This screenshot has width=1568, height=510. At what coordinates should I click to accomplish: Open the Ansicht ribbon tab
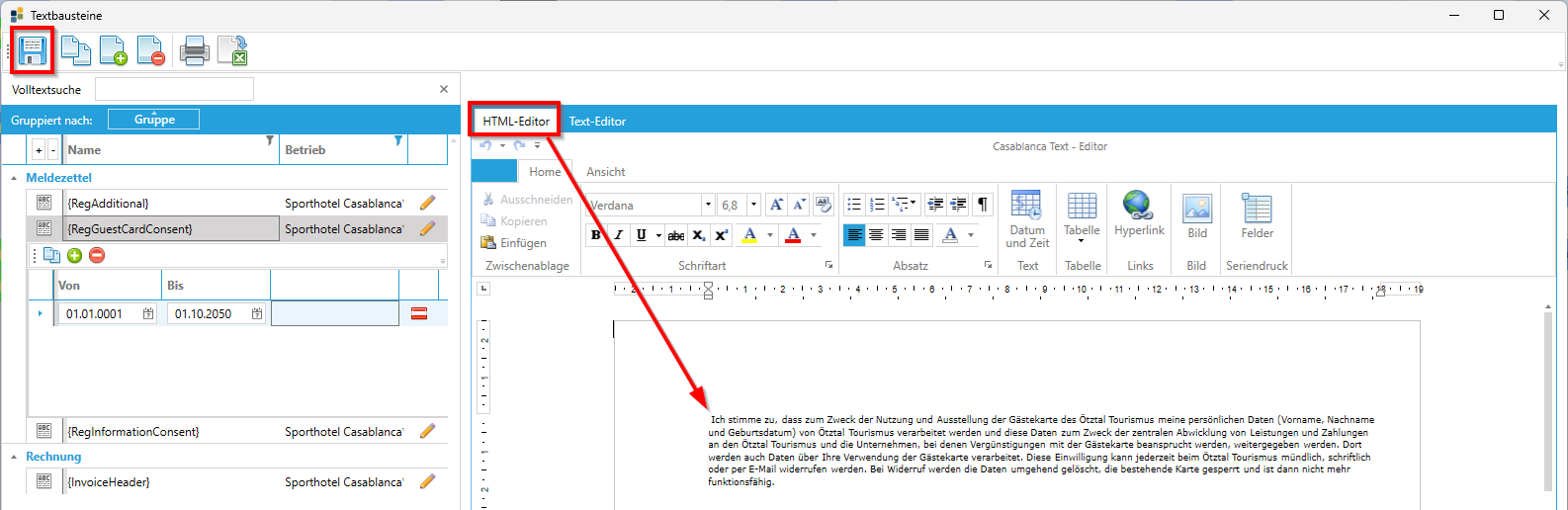606,171
